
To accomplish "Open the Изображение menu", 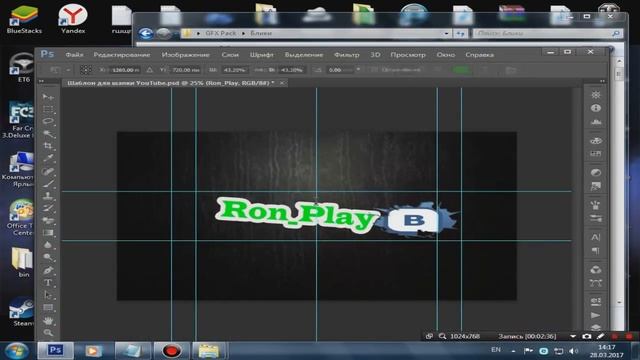I will (x=186, y=55).
